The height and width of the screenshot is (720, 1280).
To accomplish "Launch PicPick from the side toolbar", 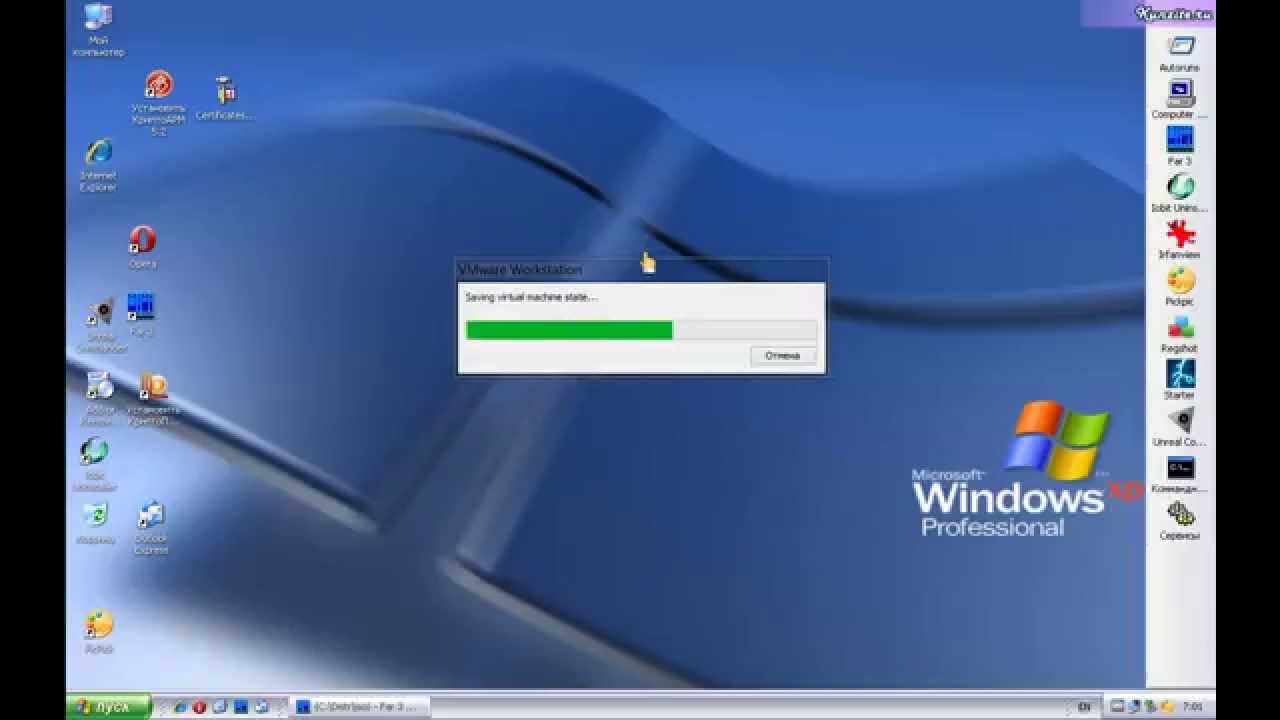I will pos(1180,287).
